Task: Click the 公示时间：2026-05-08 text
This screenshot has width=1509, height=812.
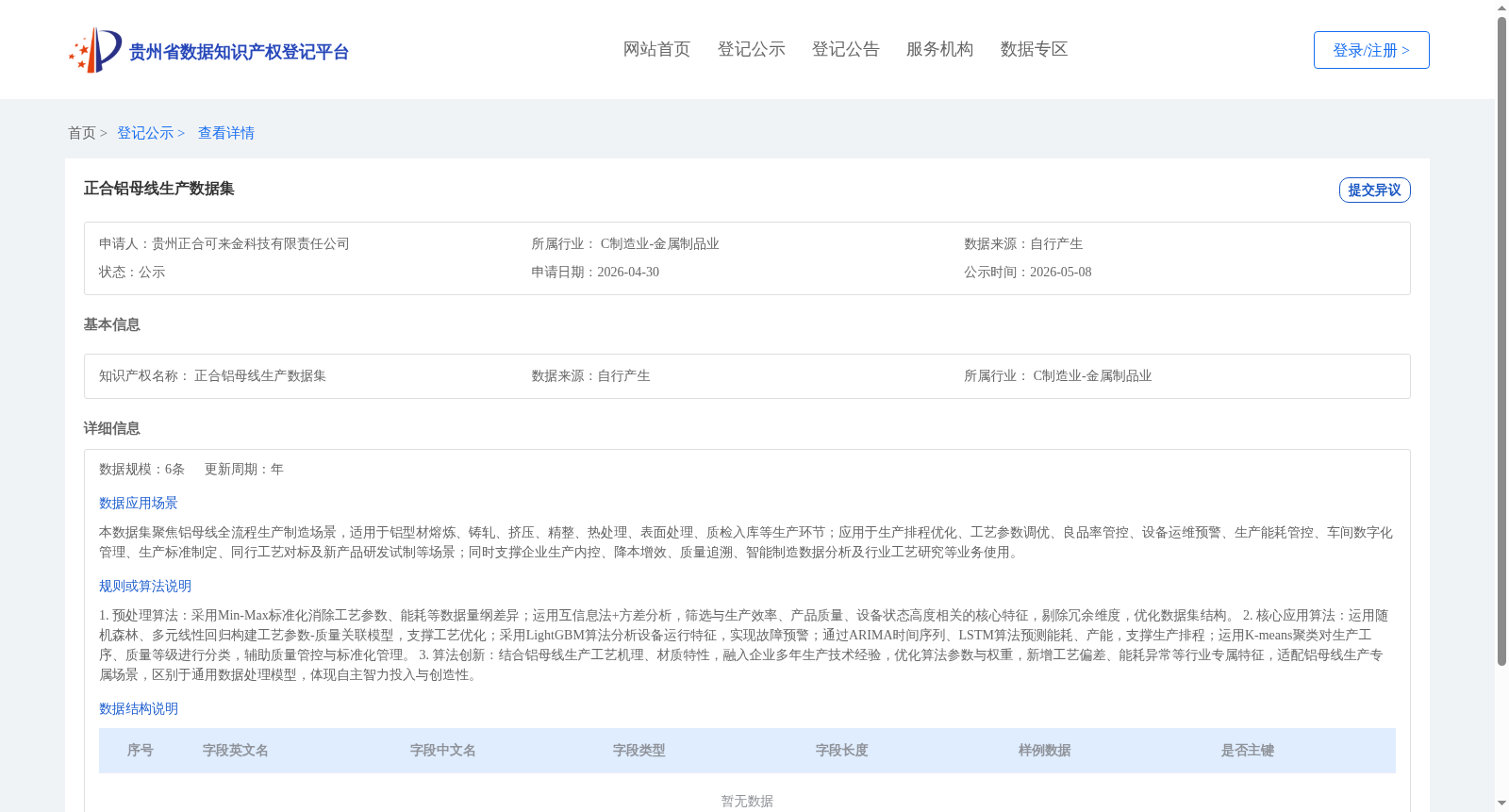Action: coord(1027,272)
